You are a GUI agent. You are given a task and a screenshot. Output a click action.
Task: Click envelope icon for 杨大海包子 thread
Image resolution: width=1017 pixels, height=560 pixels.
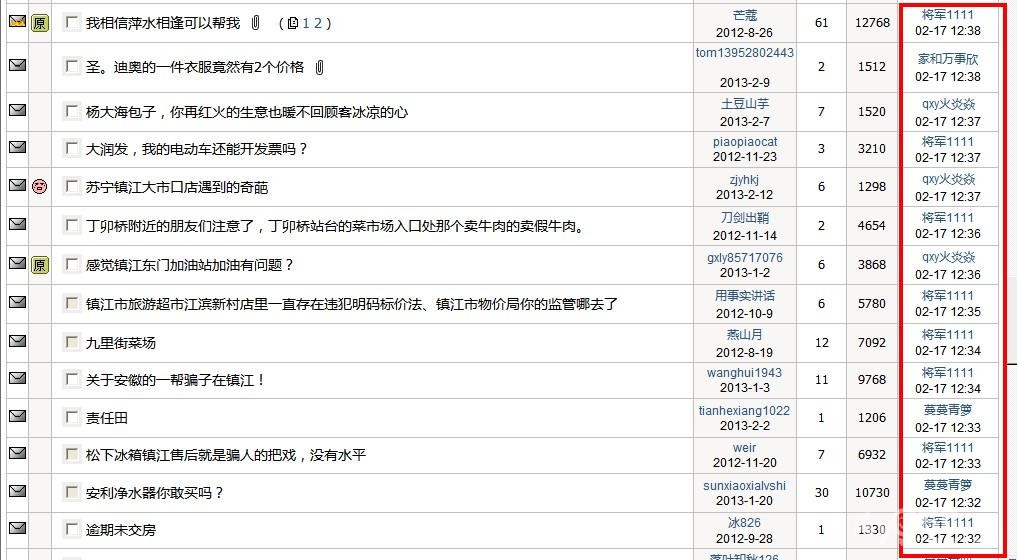(18, 110)
